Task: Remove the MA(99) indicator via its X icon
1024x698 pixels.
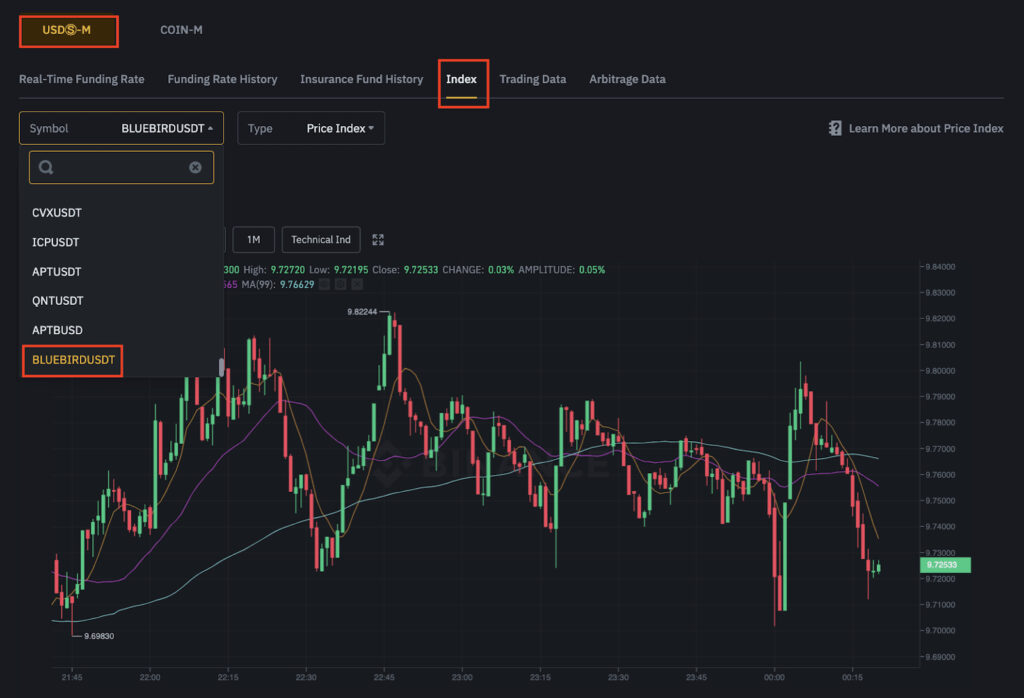Action: point(358,284)
